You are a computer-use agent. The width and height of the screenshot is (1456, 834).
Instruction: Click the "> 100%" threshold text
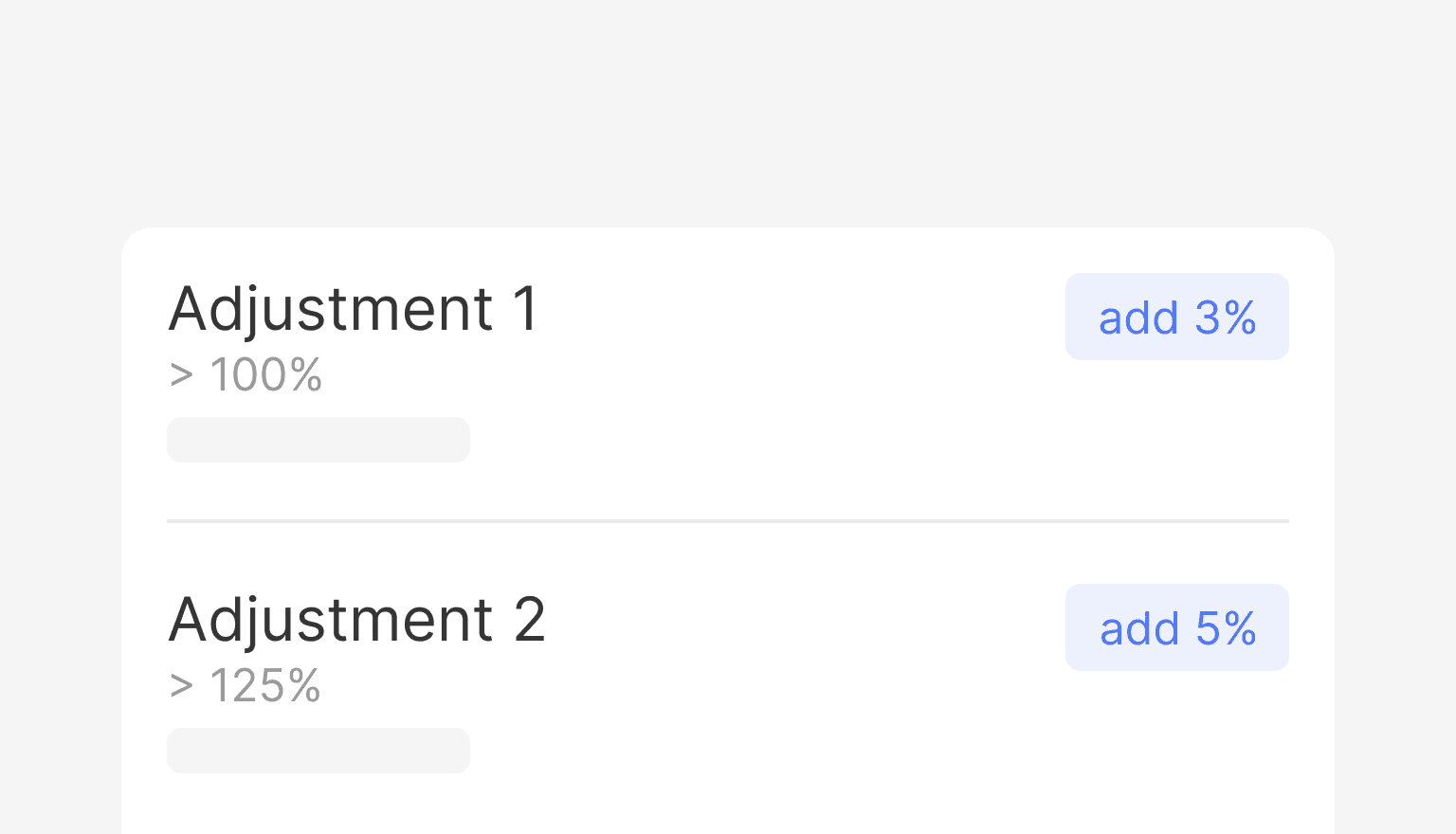click(x=246, y=374)
